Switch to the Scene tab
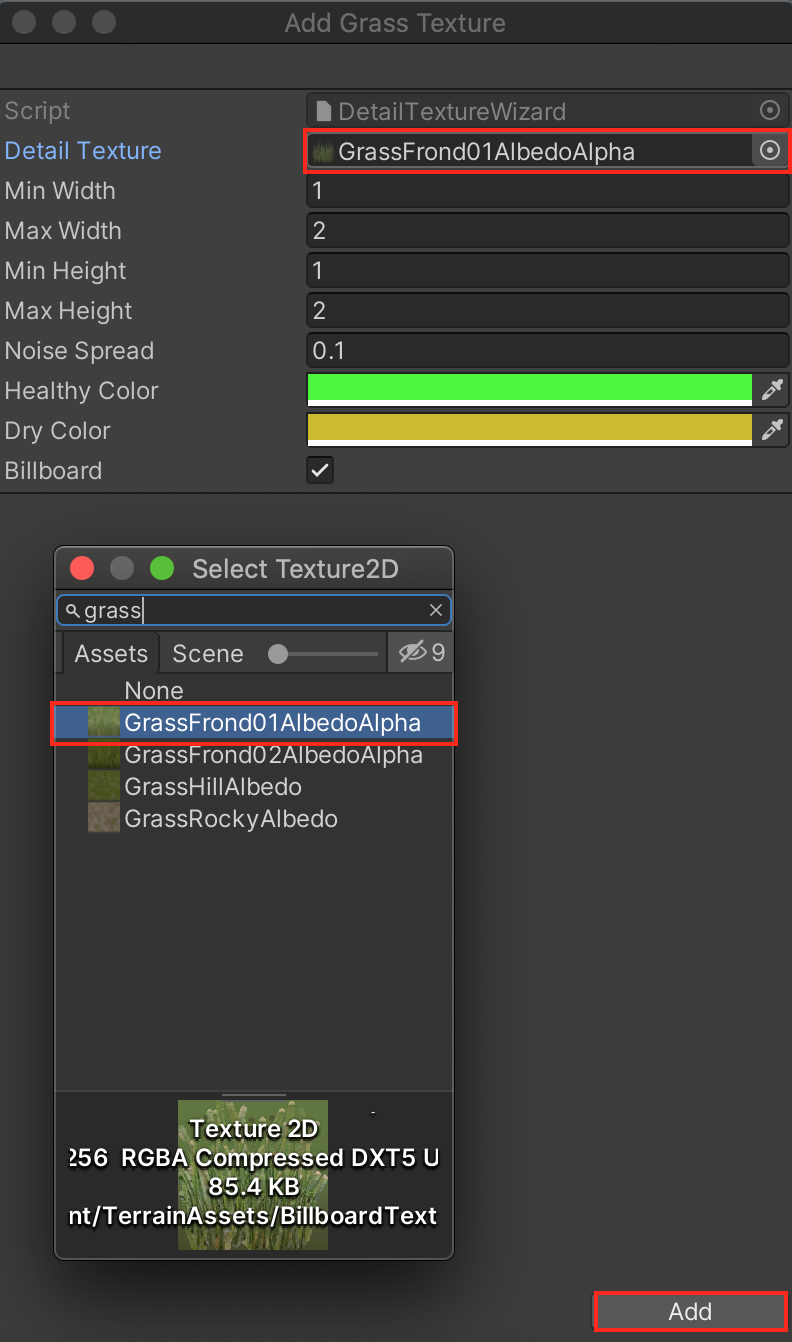This screenshot has width=792, height=1342. (208, 654)
